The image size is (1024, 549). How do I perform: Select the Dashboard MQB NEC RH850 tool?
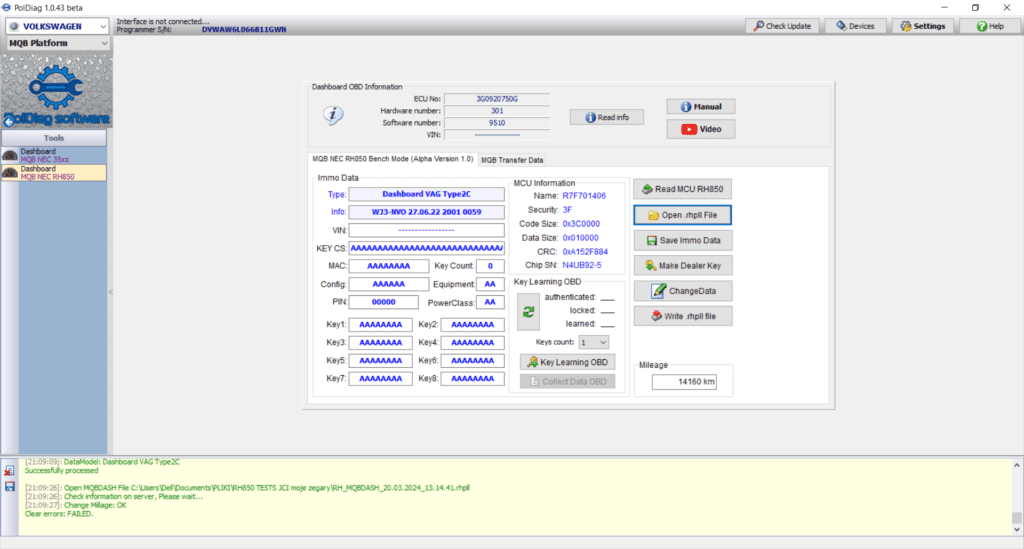click(54, 172)
